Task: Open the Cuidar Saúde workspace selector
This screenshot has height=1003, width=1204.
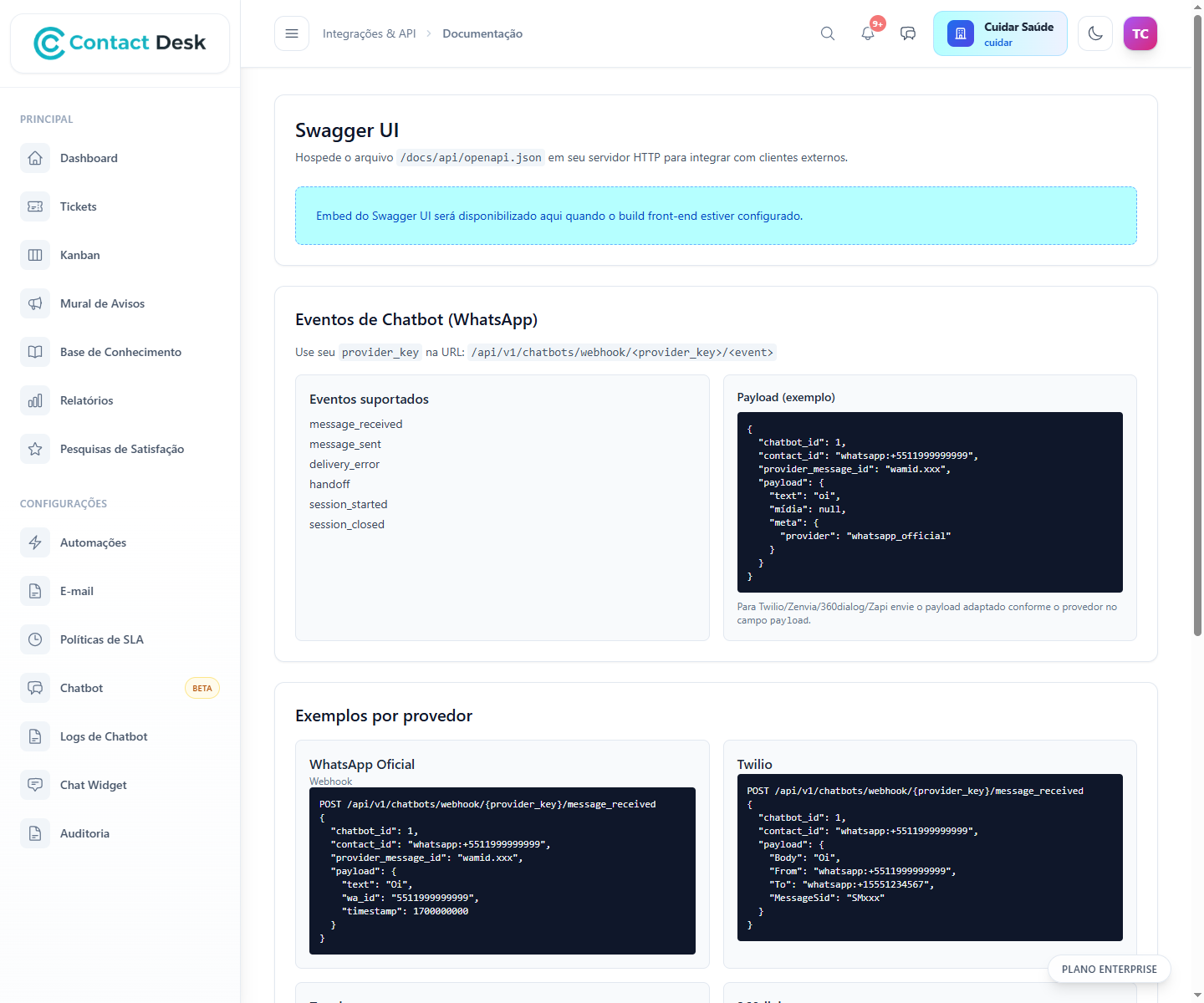Action: click(1000, 33)
